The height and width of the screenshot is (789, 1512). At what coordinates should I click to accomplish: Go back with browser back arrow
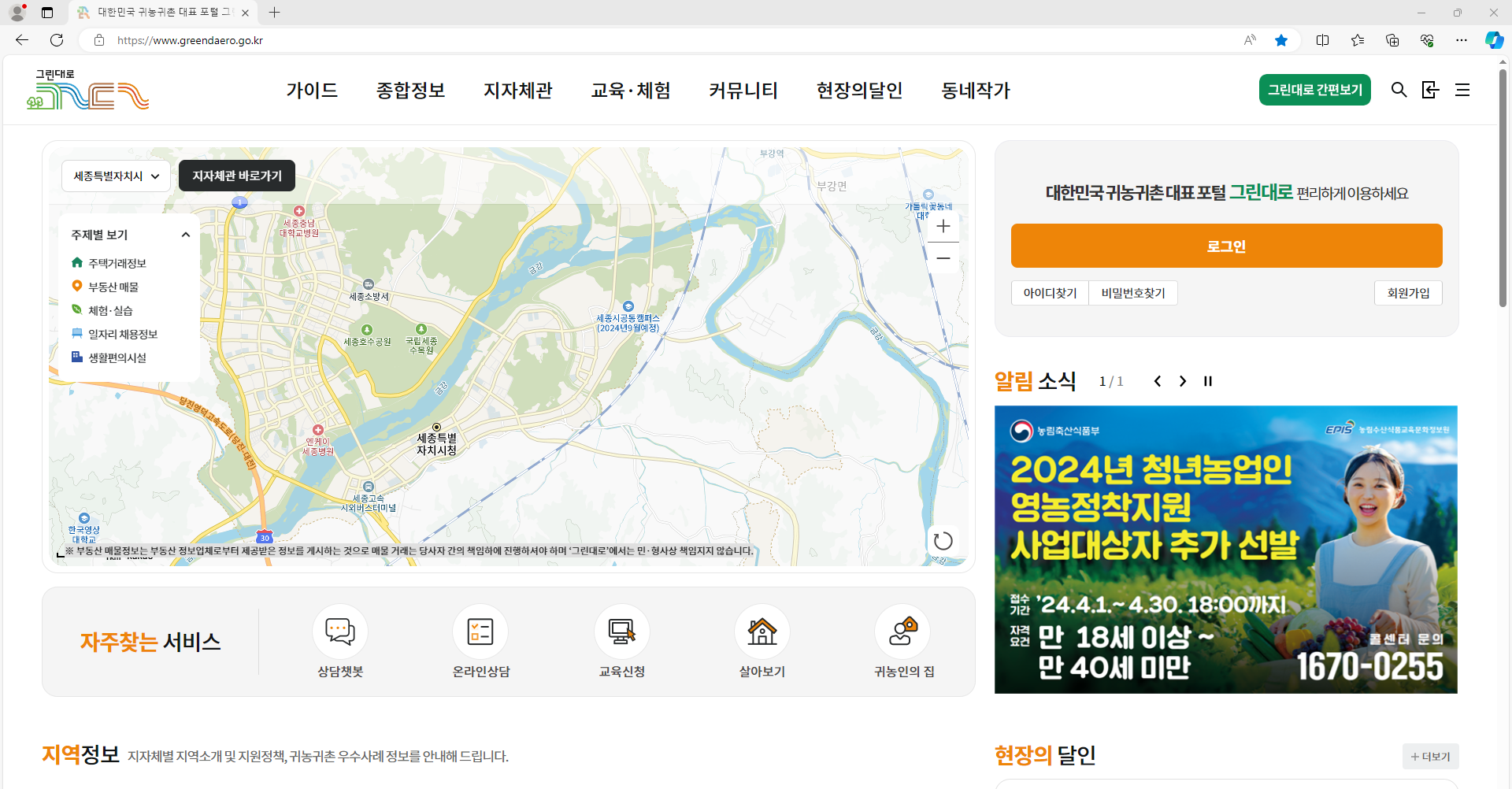click(22, 40)
